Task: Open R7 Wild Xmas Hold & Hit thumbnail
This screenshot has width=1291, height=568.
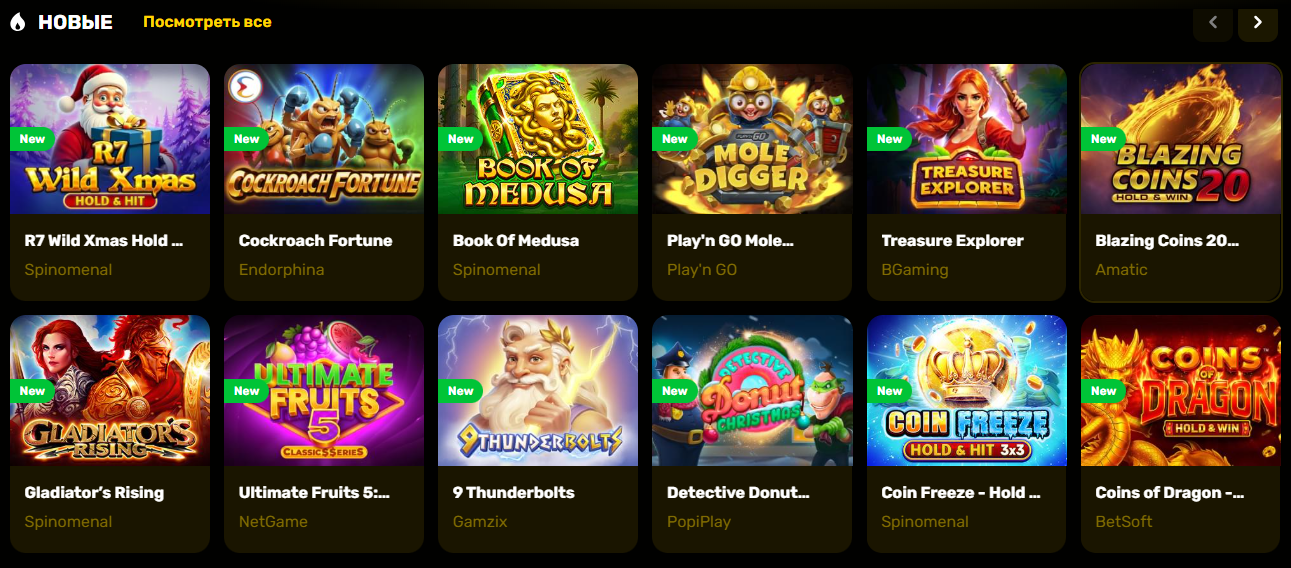Action: 110,139
